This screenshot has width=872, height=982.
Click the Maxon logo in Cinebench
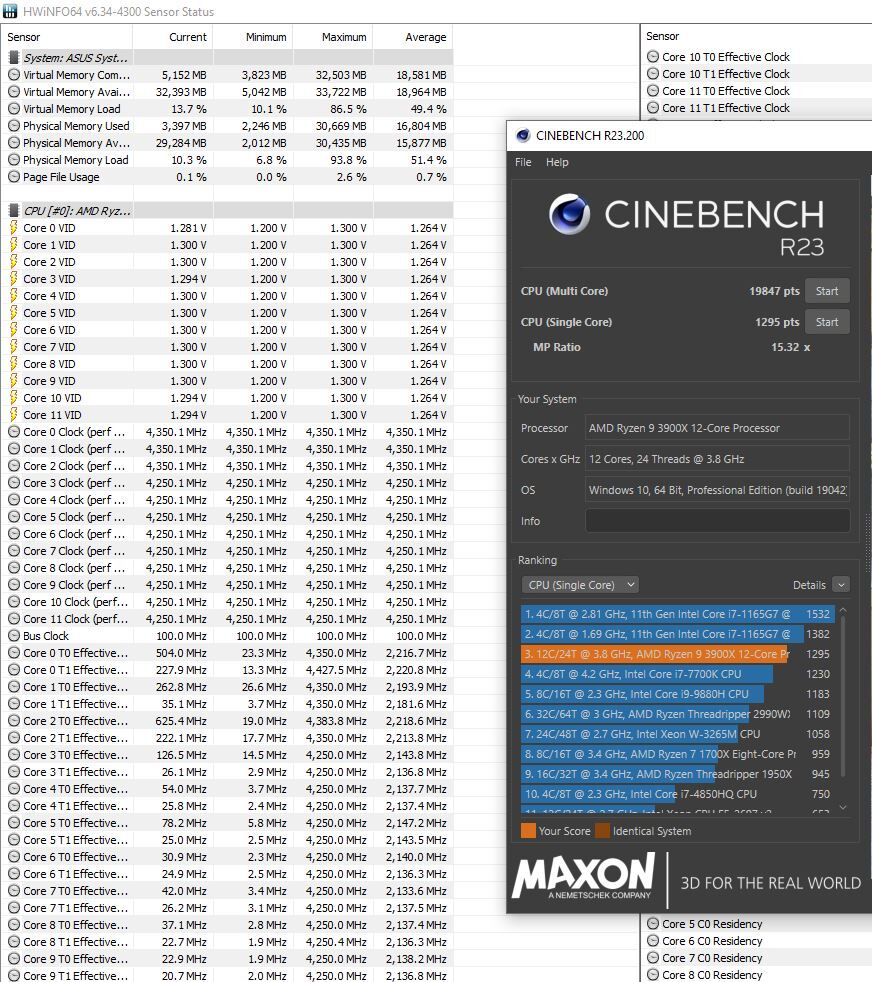tap(584, 875)
